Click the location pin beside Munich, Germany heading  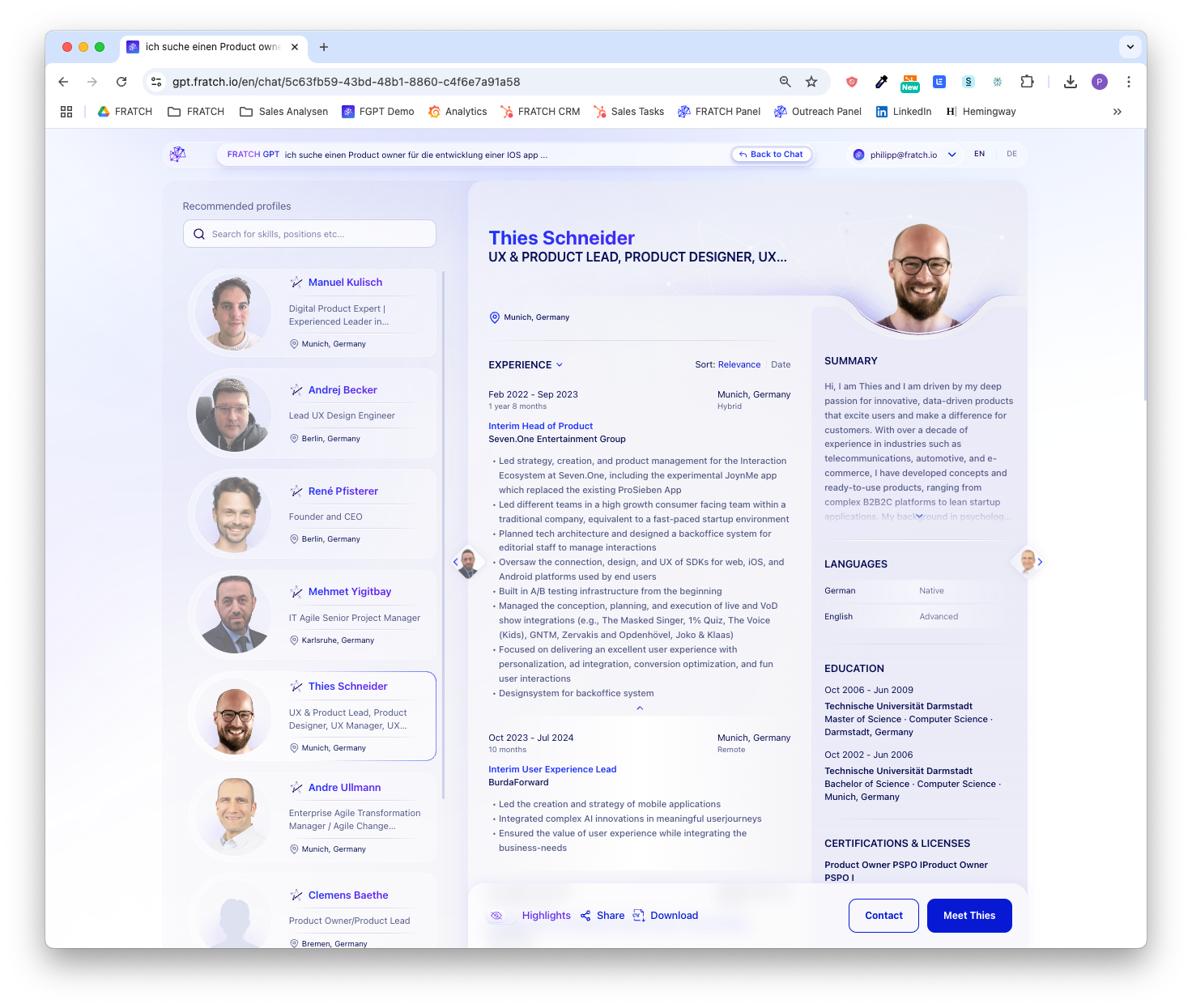tap(494, 317)
